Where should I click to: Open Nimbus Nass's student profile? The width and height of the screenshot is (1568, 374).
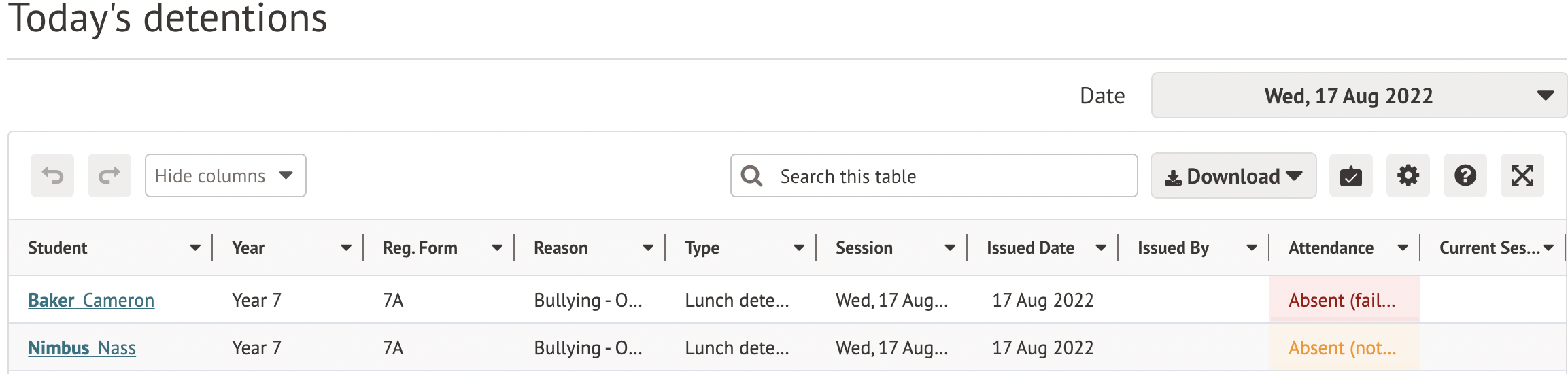click(82, 348)
